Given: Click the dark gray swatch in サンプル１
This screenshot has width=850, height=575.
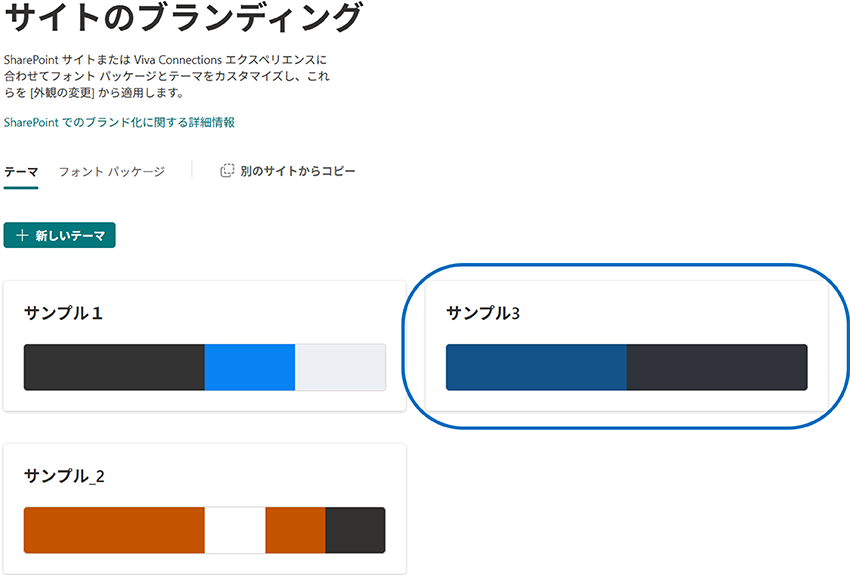Looking at the screenshot, I should (x=114, y=367).
